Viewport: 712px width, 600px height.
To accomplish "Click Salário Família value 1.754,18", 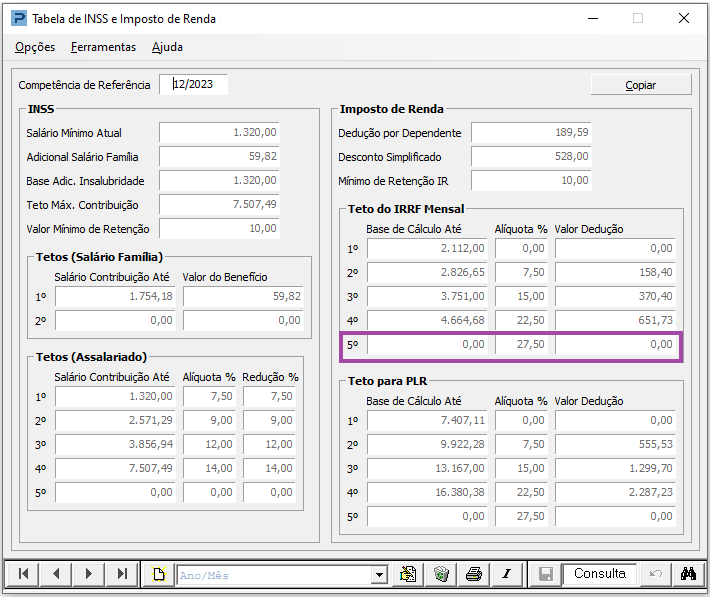I will pos(115,297).
